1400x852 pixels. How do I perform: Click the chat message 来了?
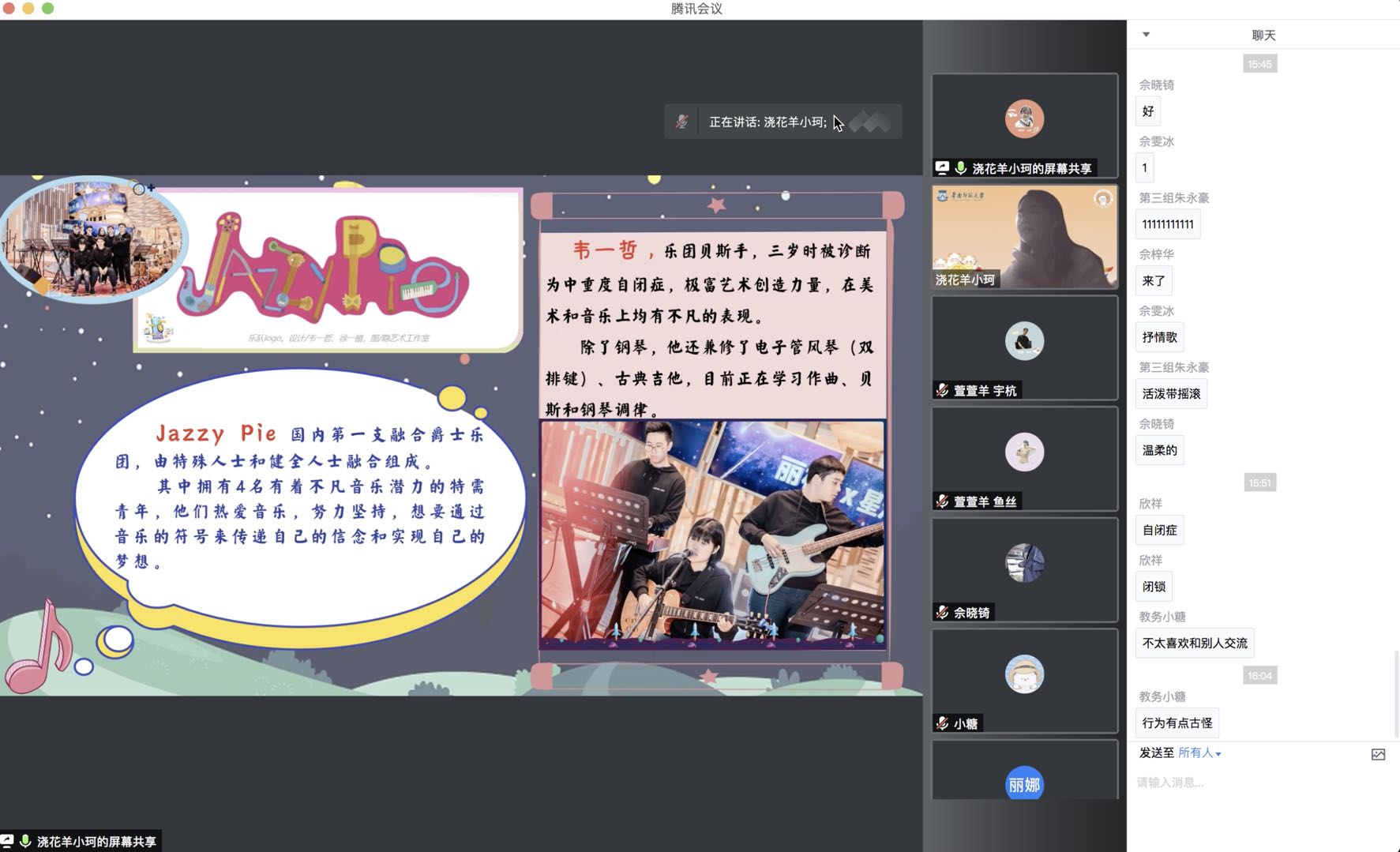point(1154,281)
